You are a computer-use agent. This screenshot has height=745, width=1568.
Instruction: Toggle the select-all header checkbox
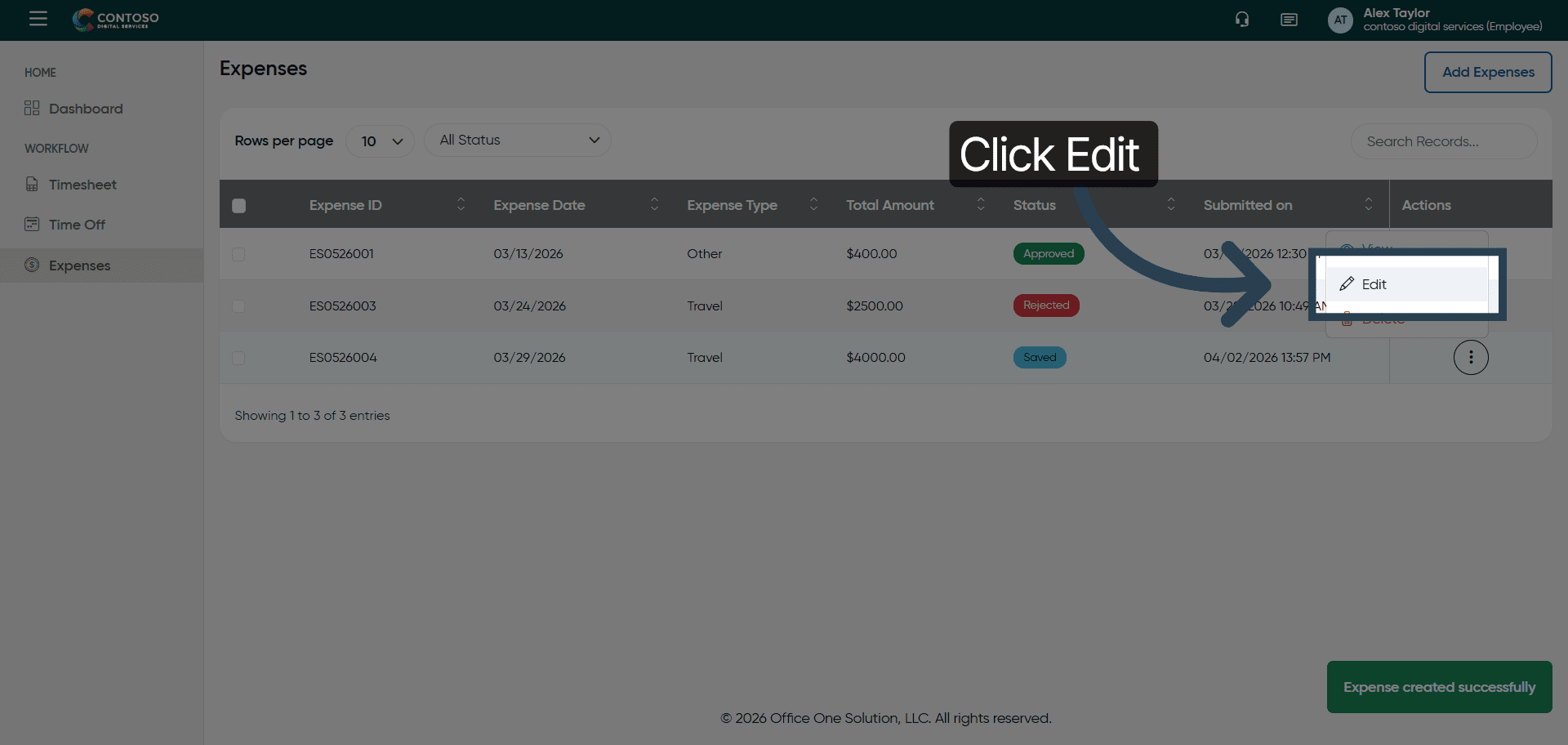[238, 206]
